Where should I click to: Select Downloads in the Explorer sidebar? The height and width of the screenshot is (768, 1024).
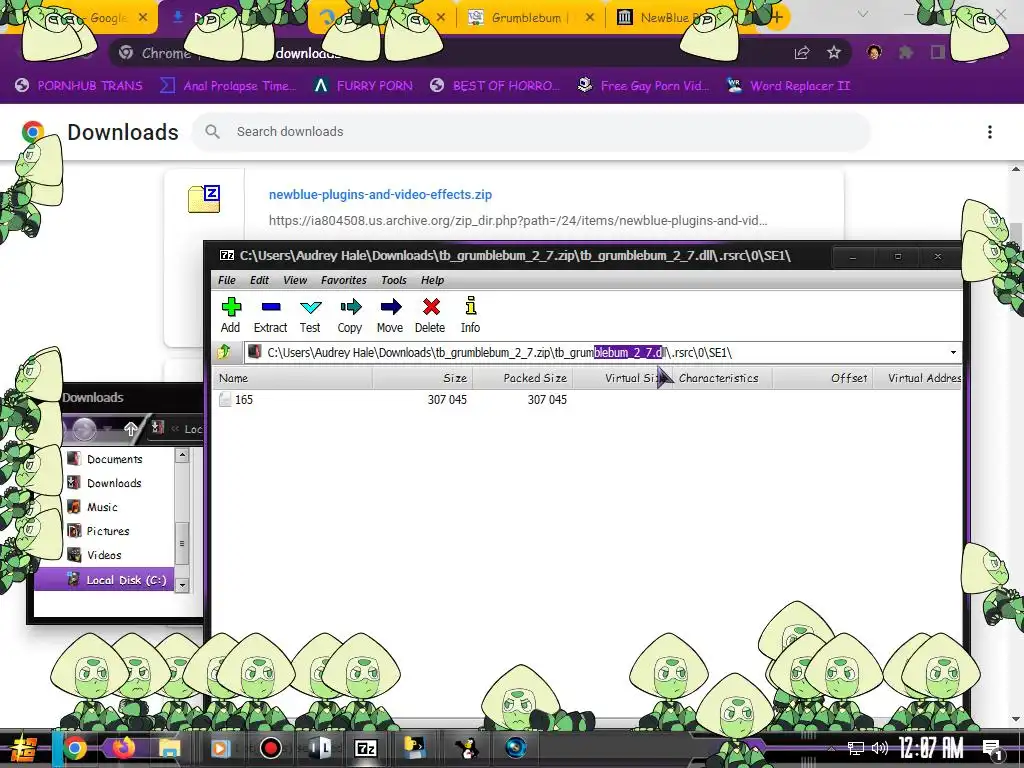pos(104,483)
